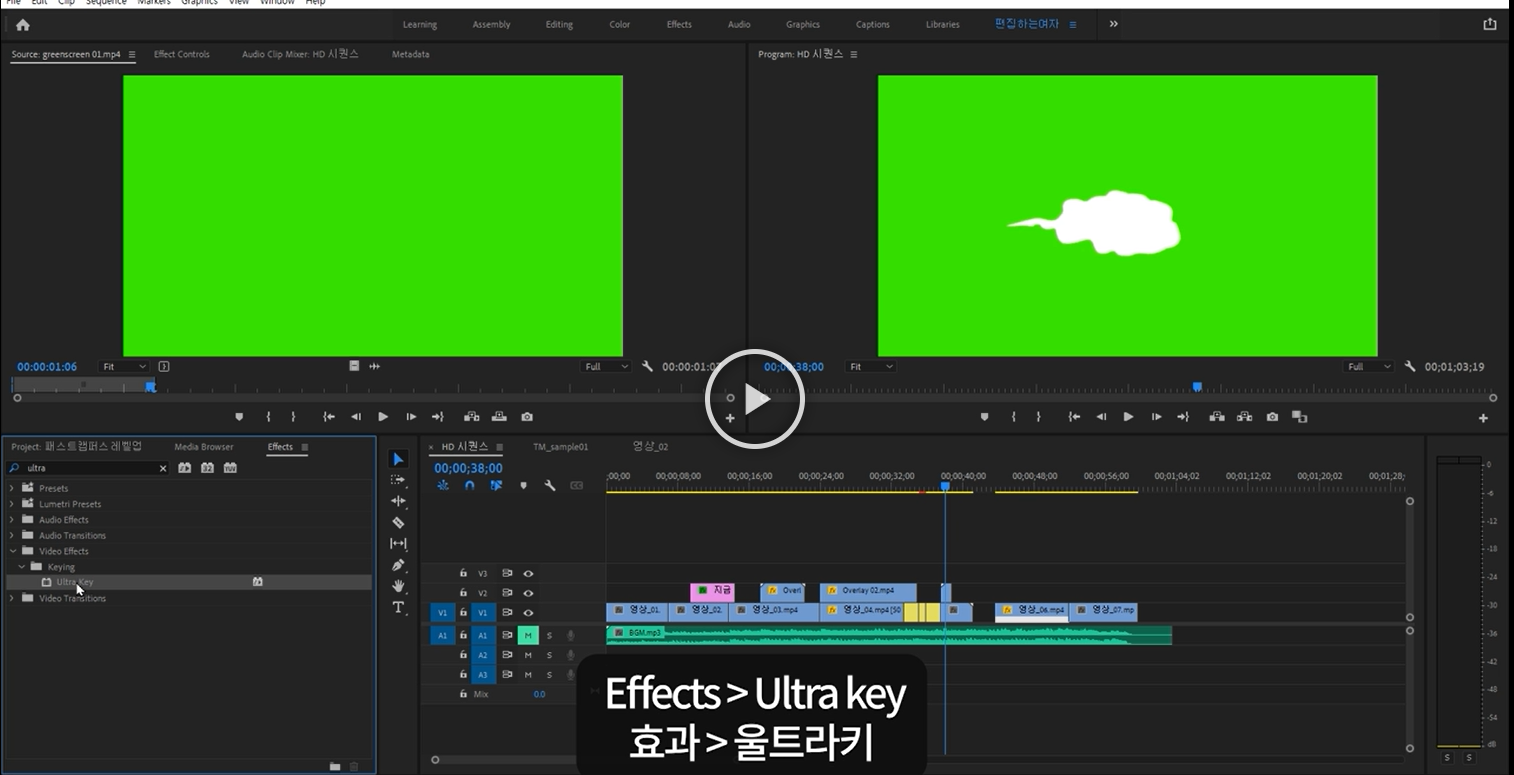Select the Track Select Forward tool
The width and height of the screenshot is (1514, 775).
[x=398, y=480]
